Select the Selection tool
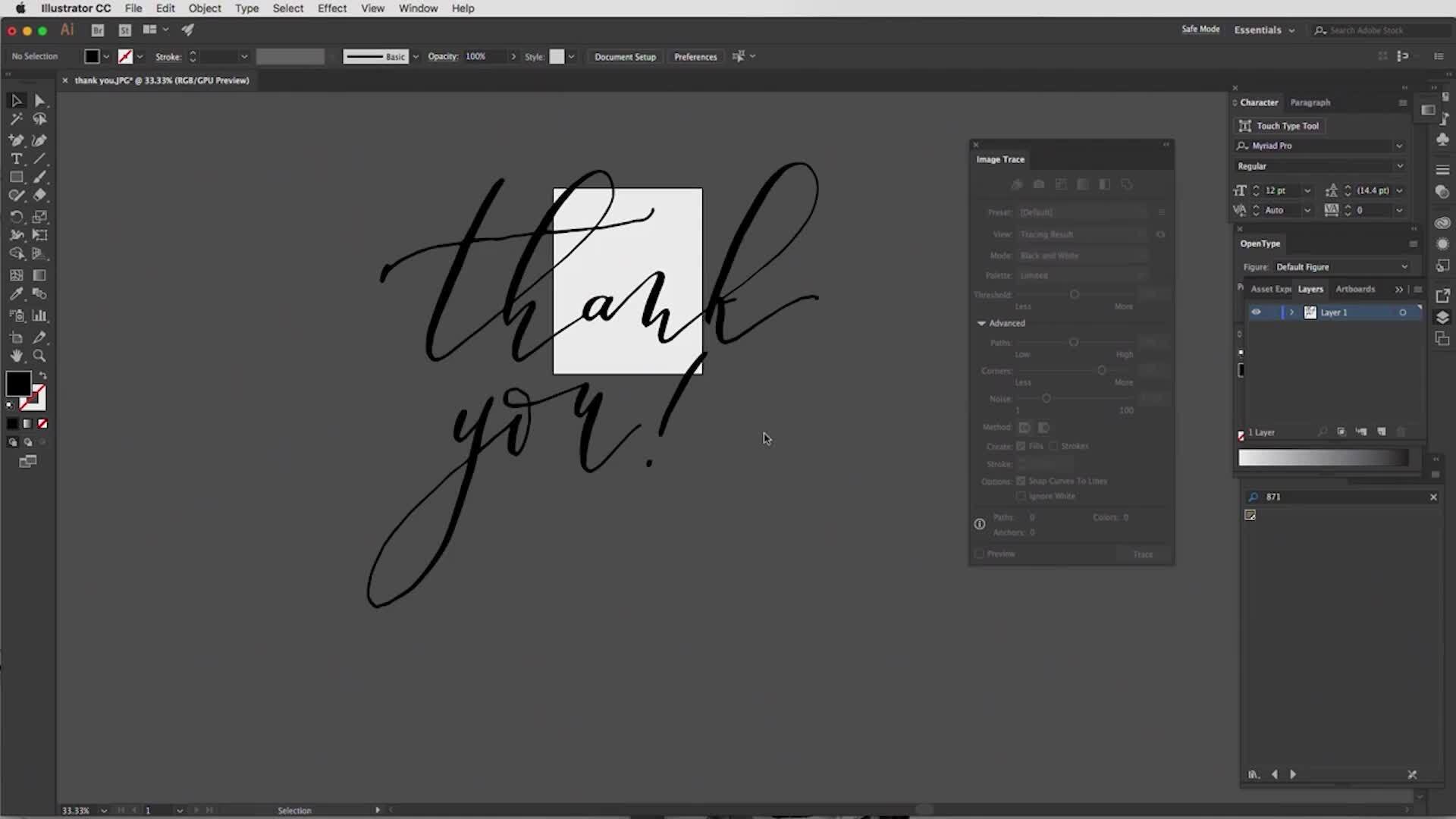The image size is (1456, 819). pyautogui.click(x=16, y=100)
